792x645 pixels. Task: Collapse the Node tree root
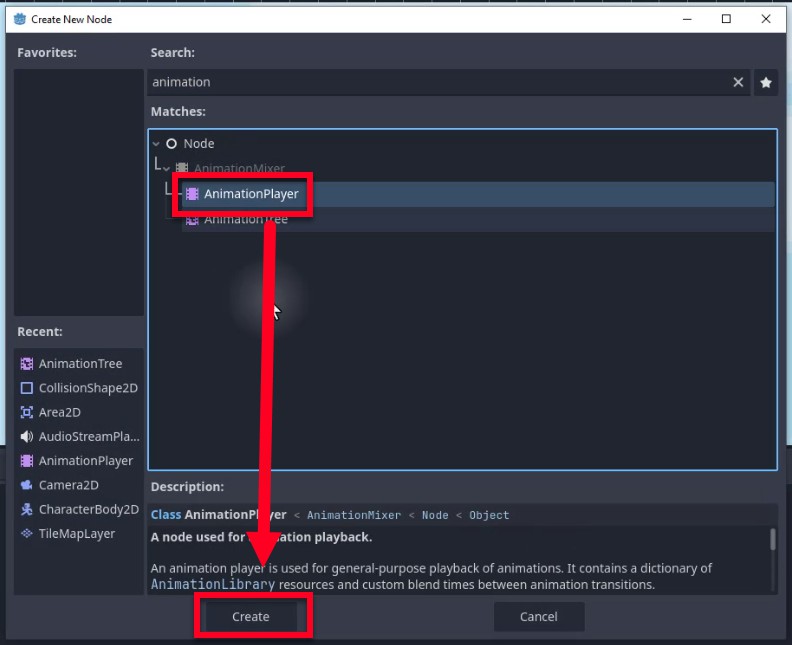click(157, 144)
